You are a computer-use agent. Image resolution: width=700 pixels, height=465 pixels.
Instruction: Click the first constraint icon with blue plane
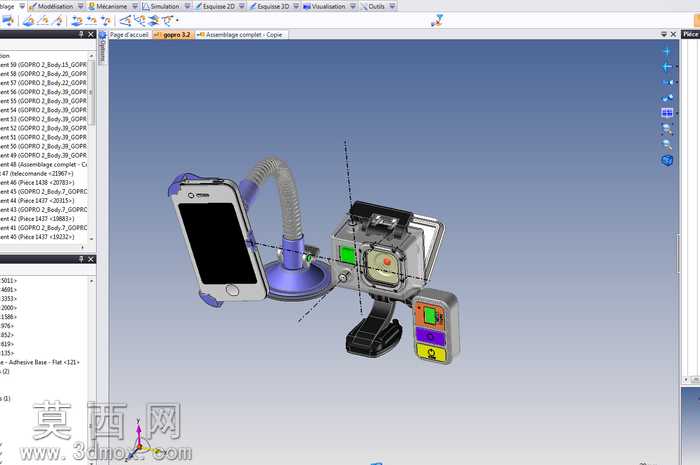tap(28, 21)
